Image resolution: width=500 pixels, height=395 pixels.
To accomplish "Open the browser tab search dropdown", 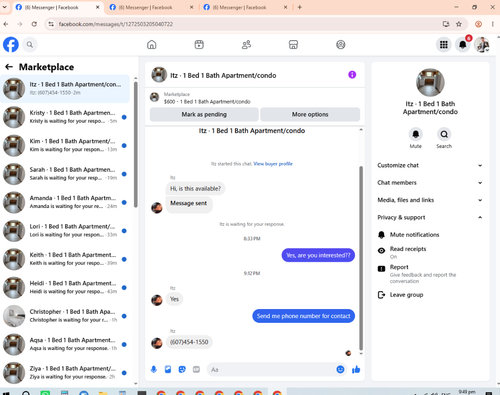I will pyautogui.click(x=5, y=7).
